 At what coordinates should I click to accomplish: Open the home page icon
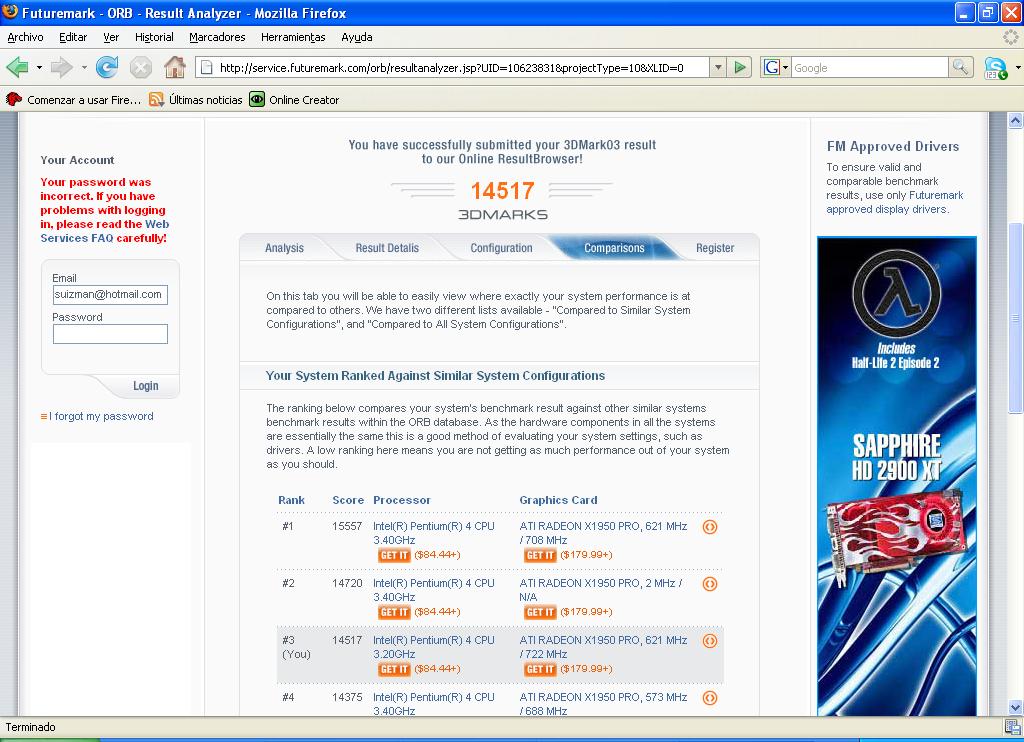(174, 67)
